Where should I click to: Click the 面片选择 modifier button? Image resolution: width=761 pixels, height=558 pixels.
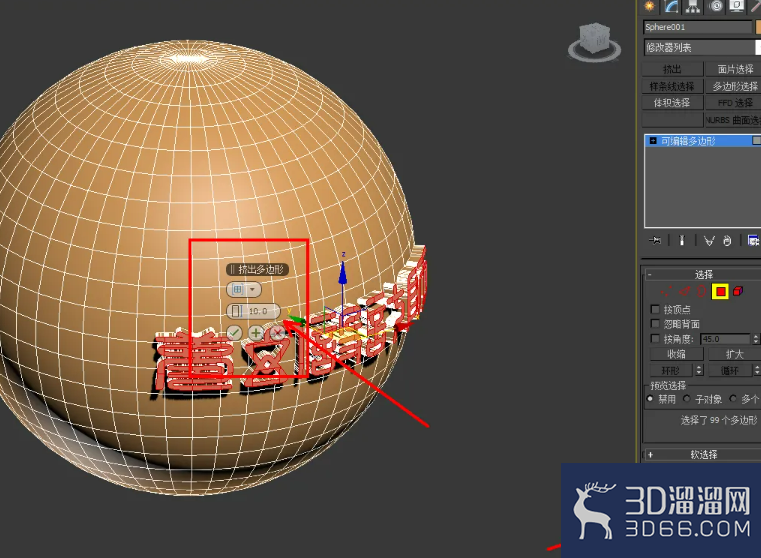[733, 69]
